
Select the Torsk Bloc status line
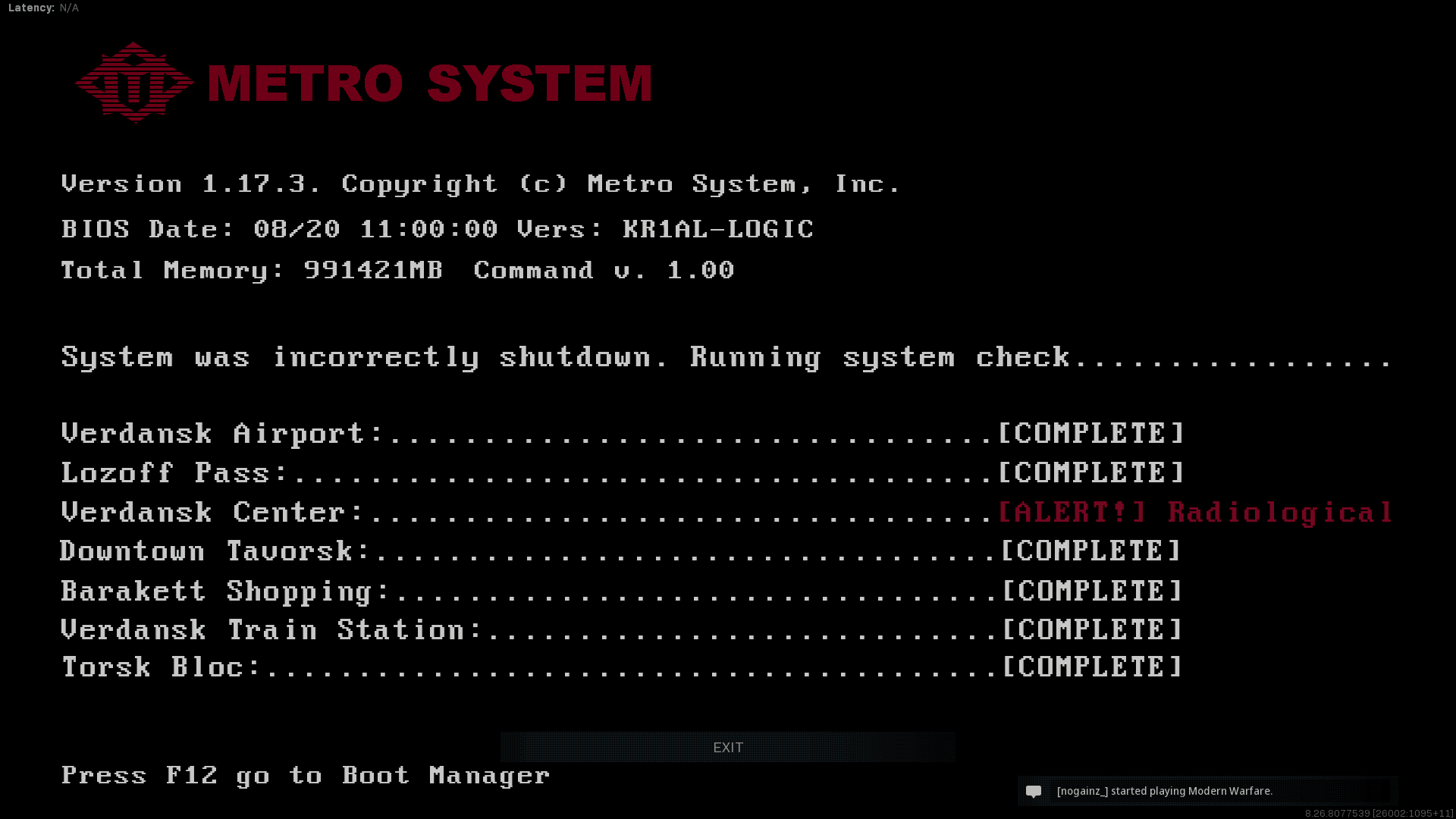622,667
